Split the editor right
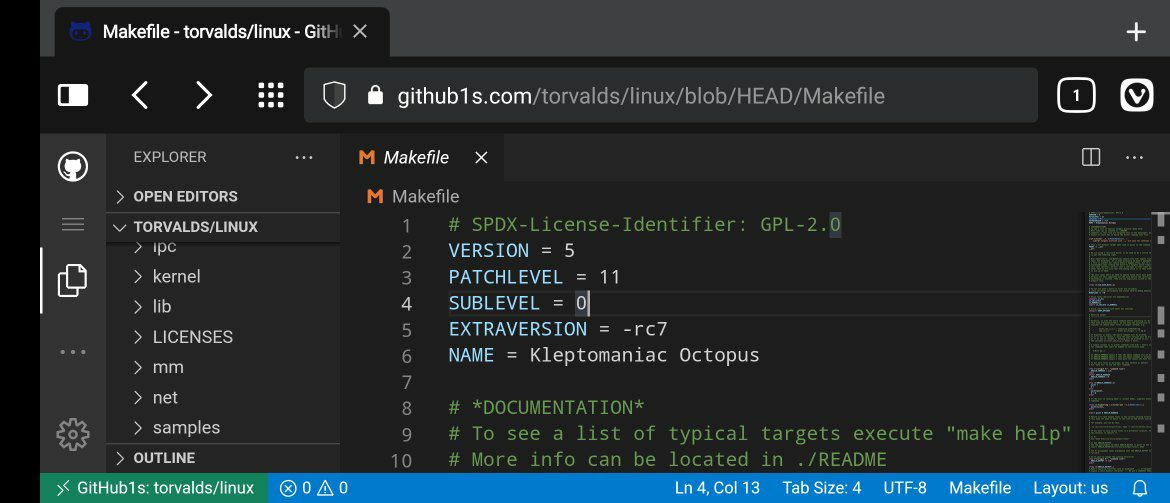 pos(1091,157)
